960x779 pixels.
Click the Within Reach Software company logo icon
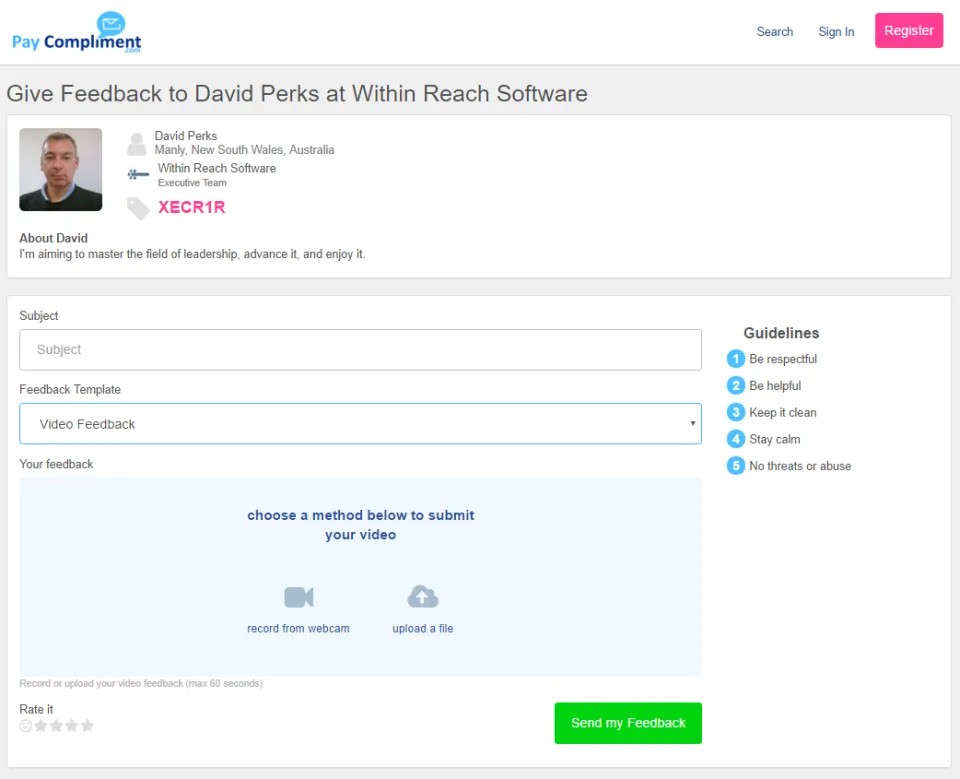click(138, 175)
